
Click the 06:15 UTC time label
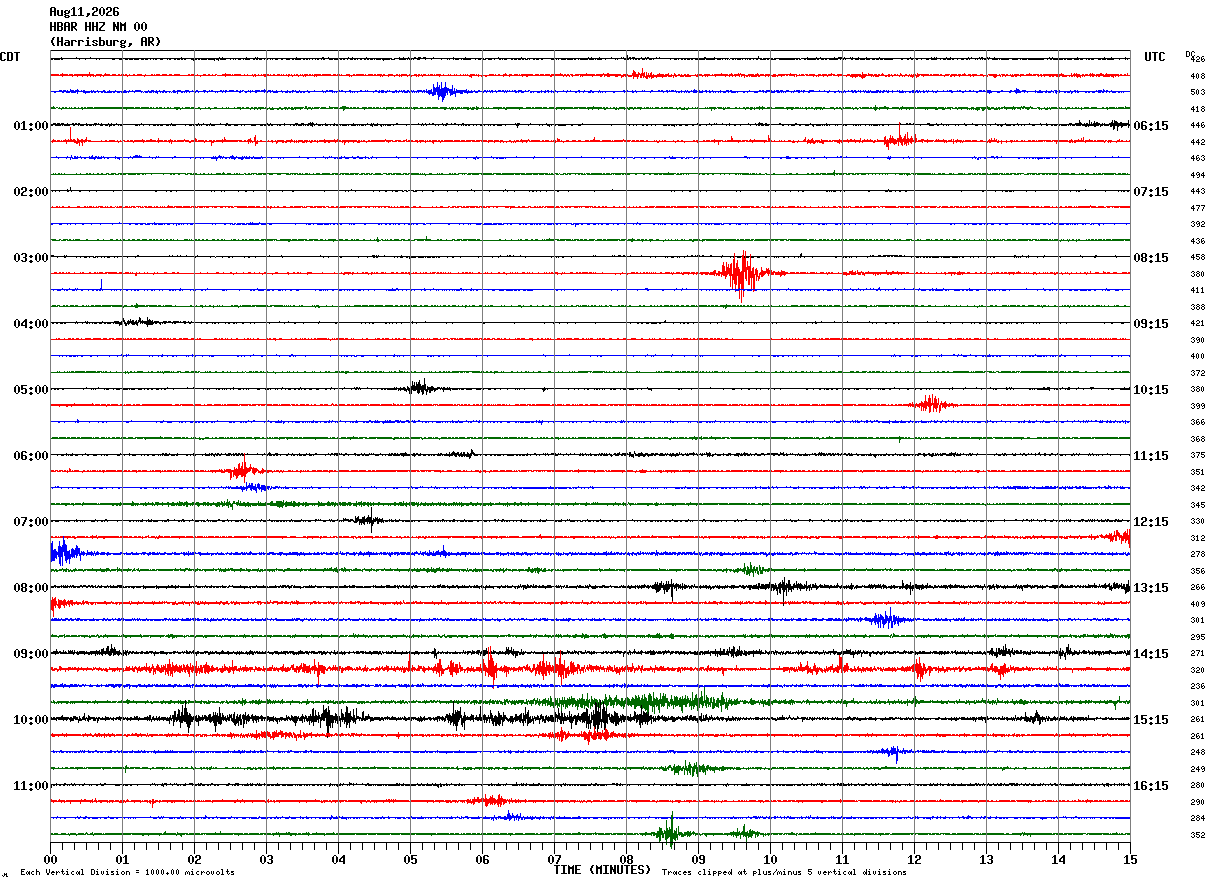[1152, 126]
